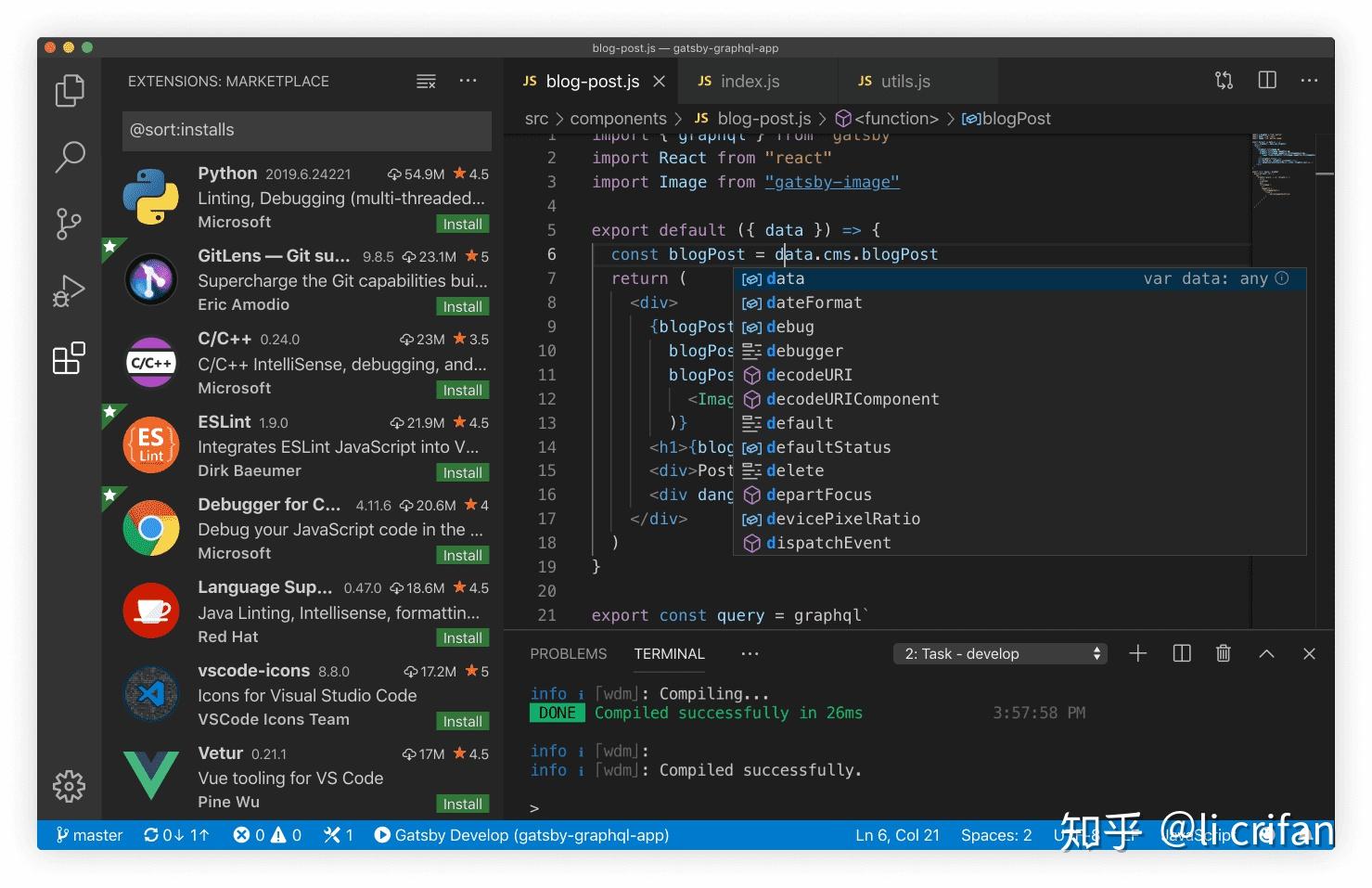Click the Extensions view icon
The width and height of the screenshot is (1372, 888).
(70, 358)
